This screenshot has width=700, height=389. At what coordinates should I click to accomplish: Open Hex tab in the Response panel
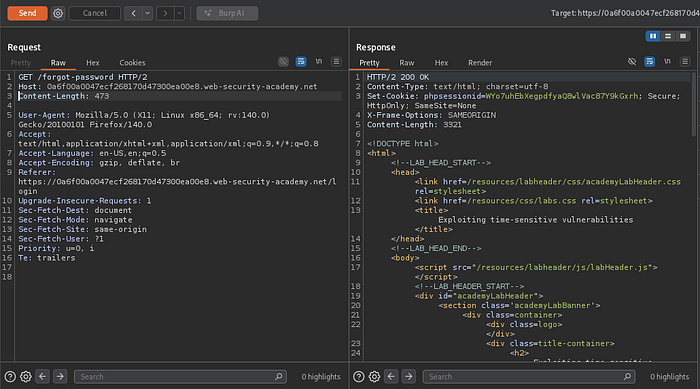click(442, 63)
